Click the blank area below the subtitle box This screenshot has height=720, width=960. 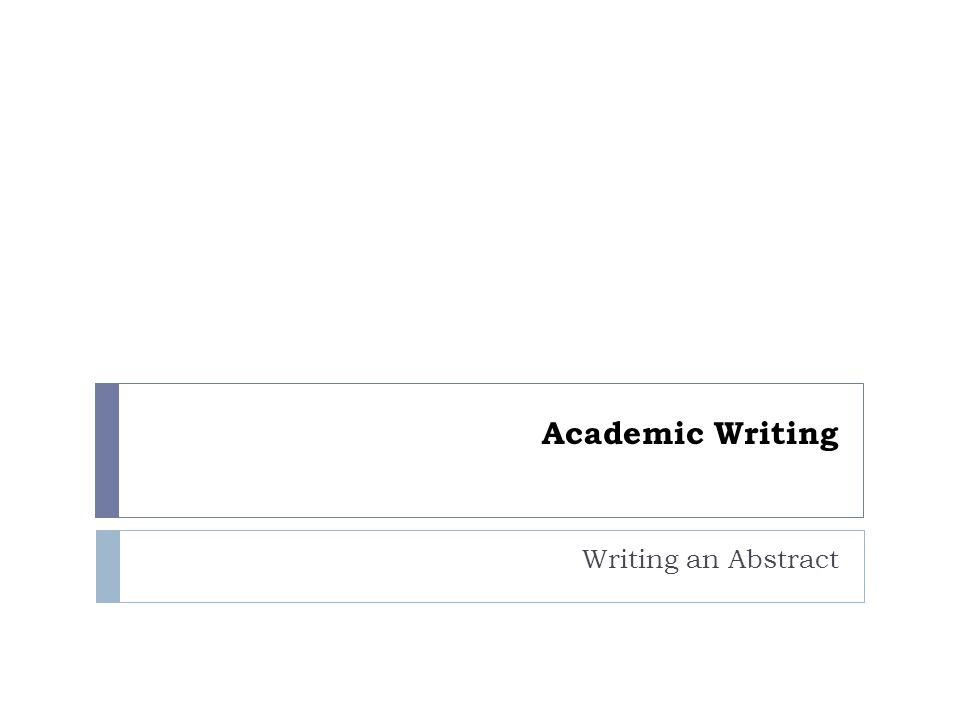pyautogui.click(x=480, y=661)
